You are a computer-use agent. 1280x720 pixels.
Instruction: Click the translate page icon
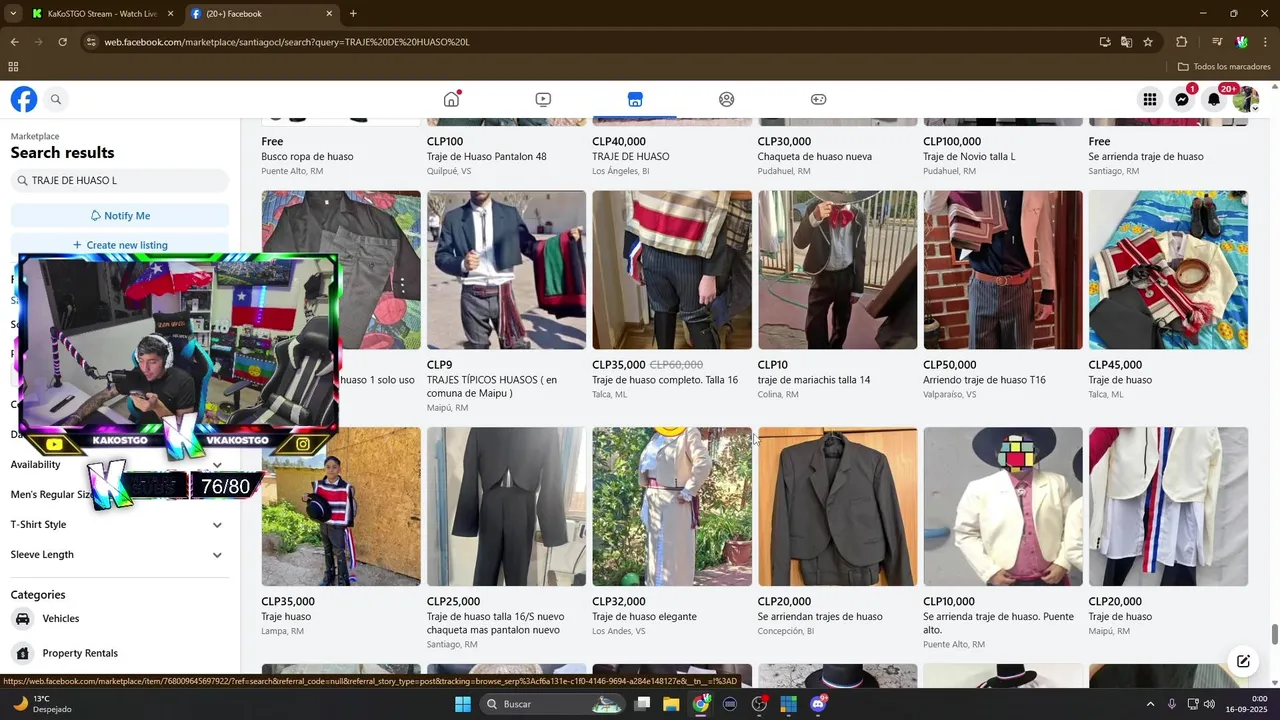pos(1126,42)
